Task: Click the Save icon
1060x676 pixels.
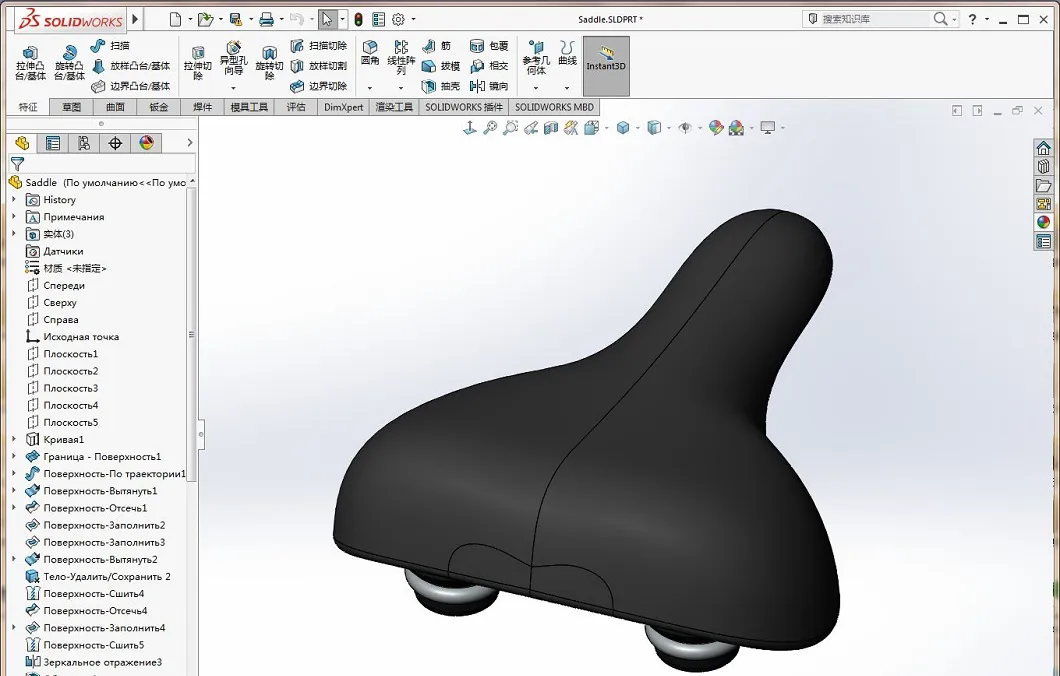Action: [x=235, y=19]
